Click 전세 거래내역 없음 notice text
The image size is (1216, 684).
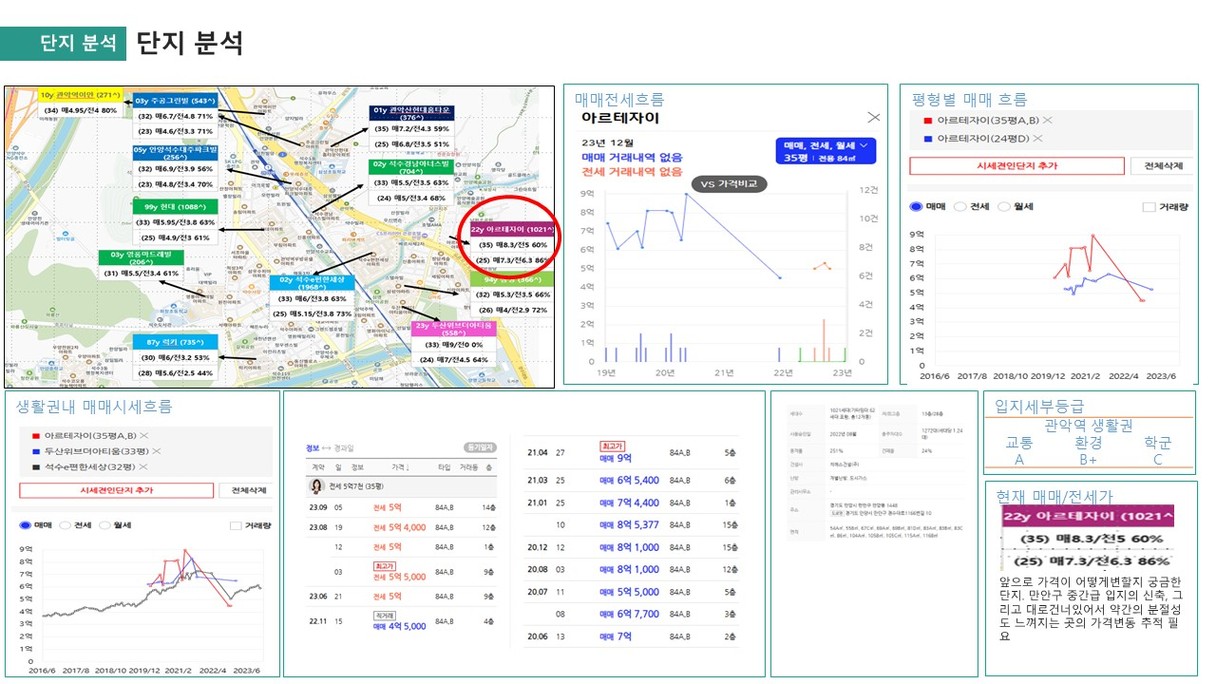[631, 172]
